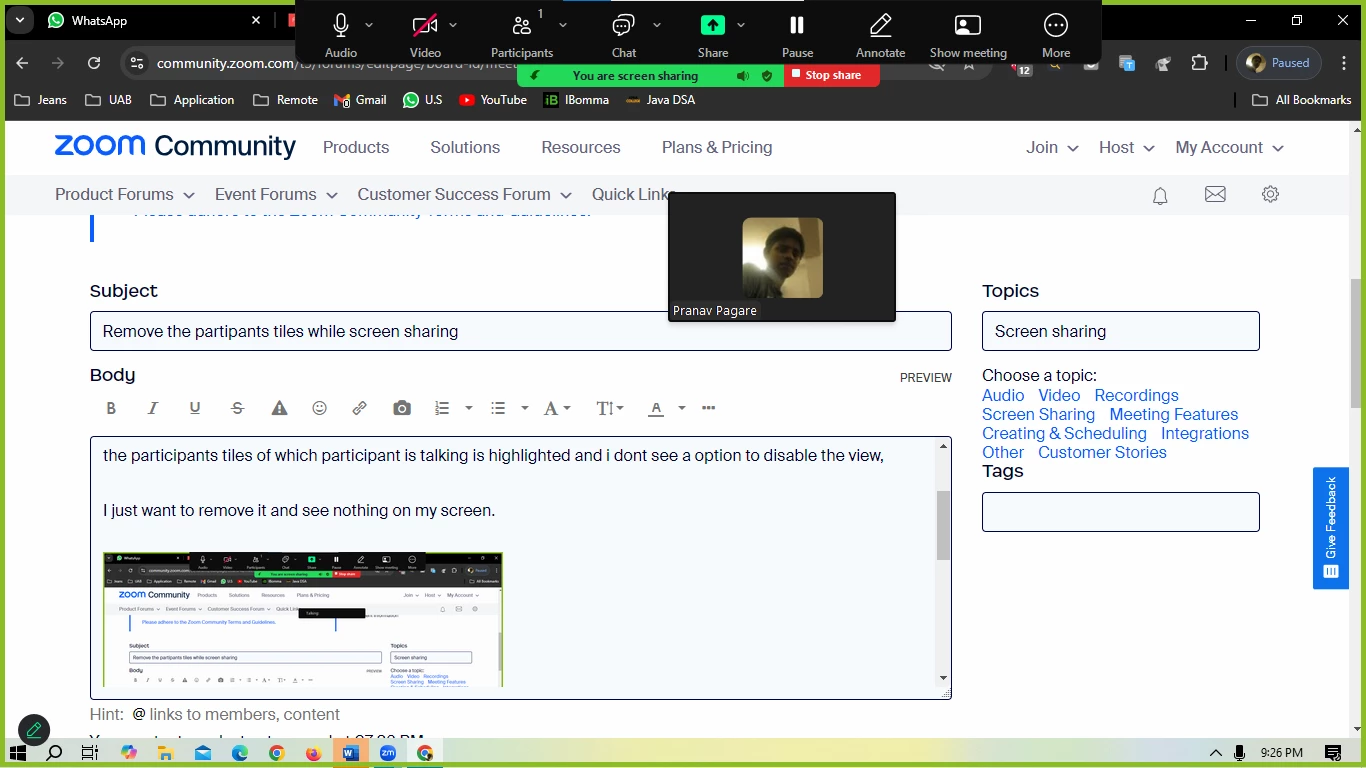Screen dimensions: 1366x768
Task: Open the notifications bell icon
Action: coord(1160,195)
